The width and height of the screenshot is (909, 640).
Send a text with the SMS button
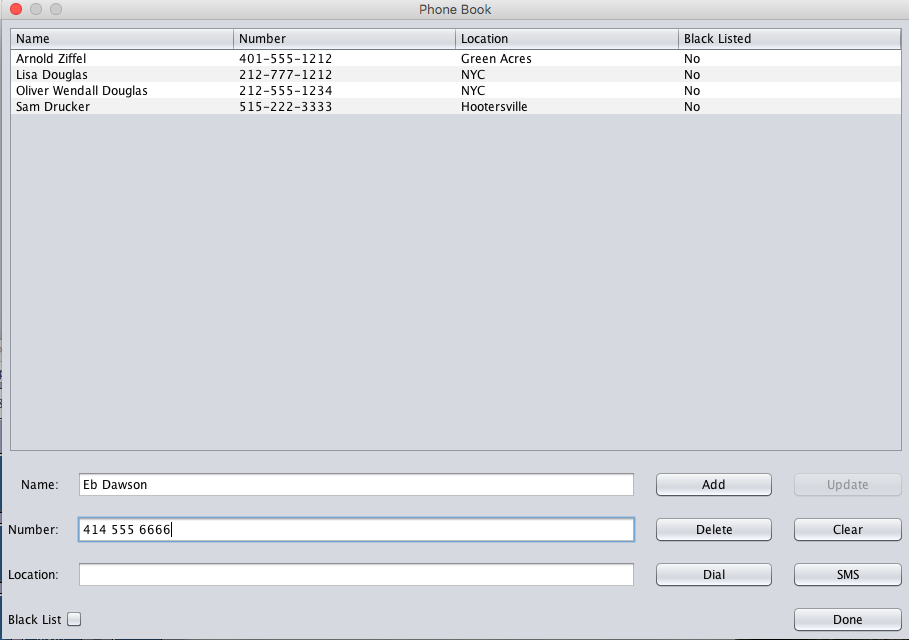(x=848, y=574)
